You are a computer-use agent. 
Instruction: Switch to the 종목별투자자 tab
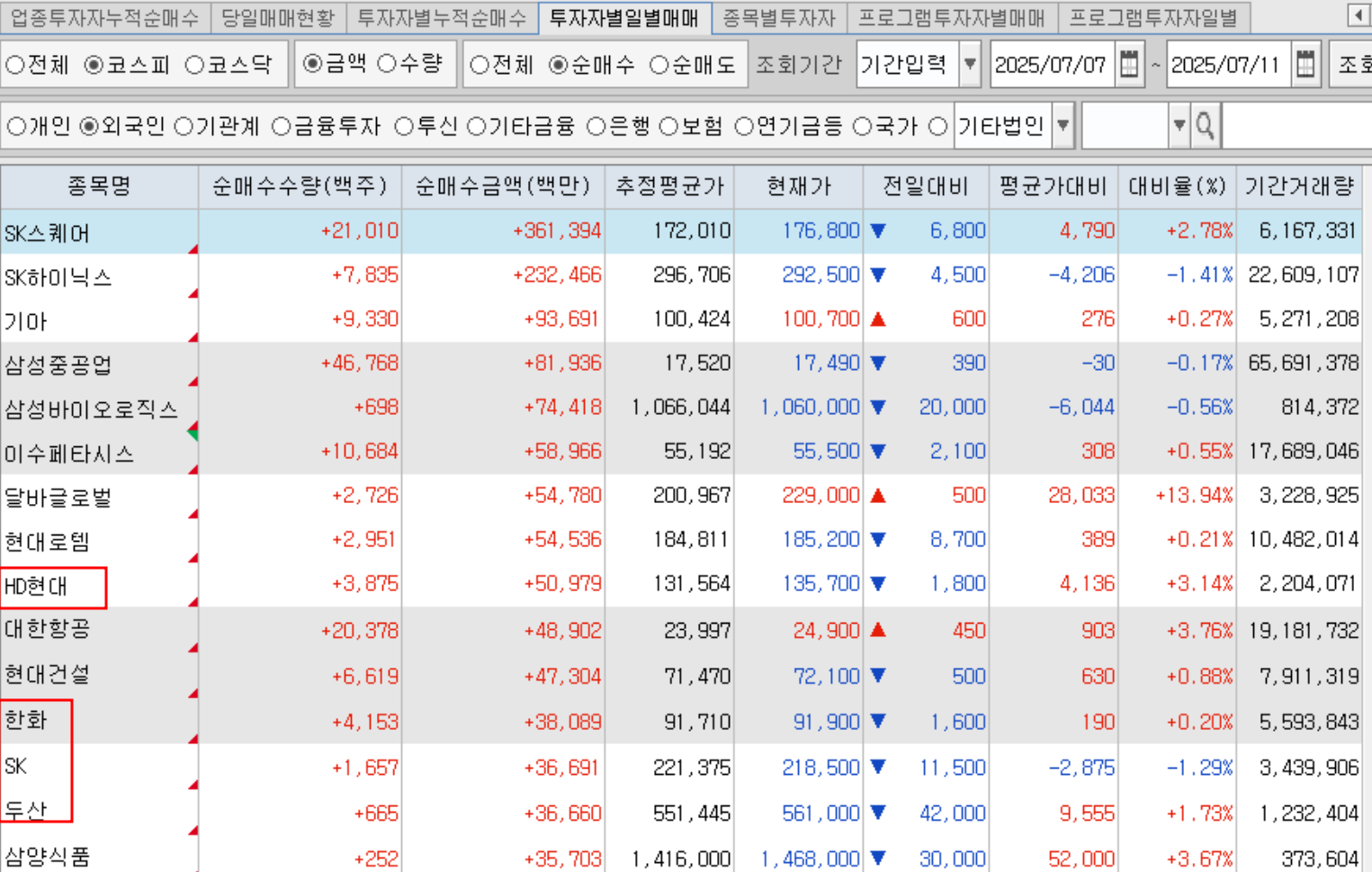click(778, 17)
